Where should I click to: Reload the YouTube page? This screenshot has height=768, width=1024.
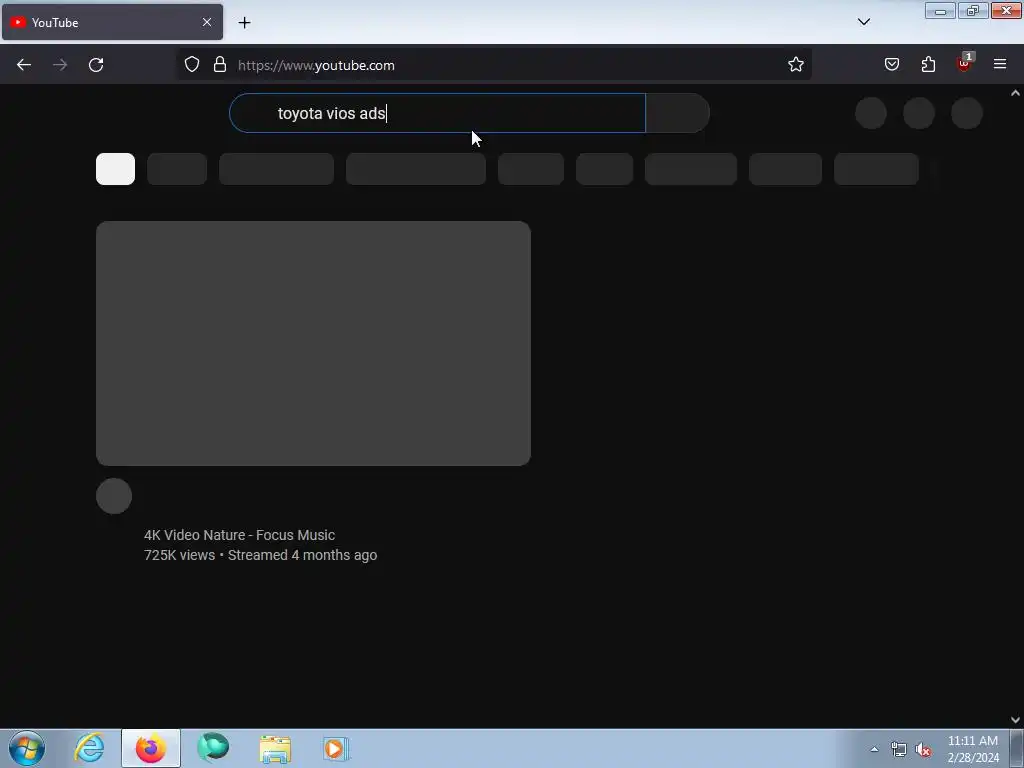(96, 65)
